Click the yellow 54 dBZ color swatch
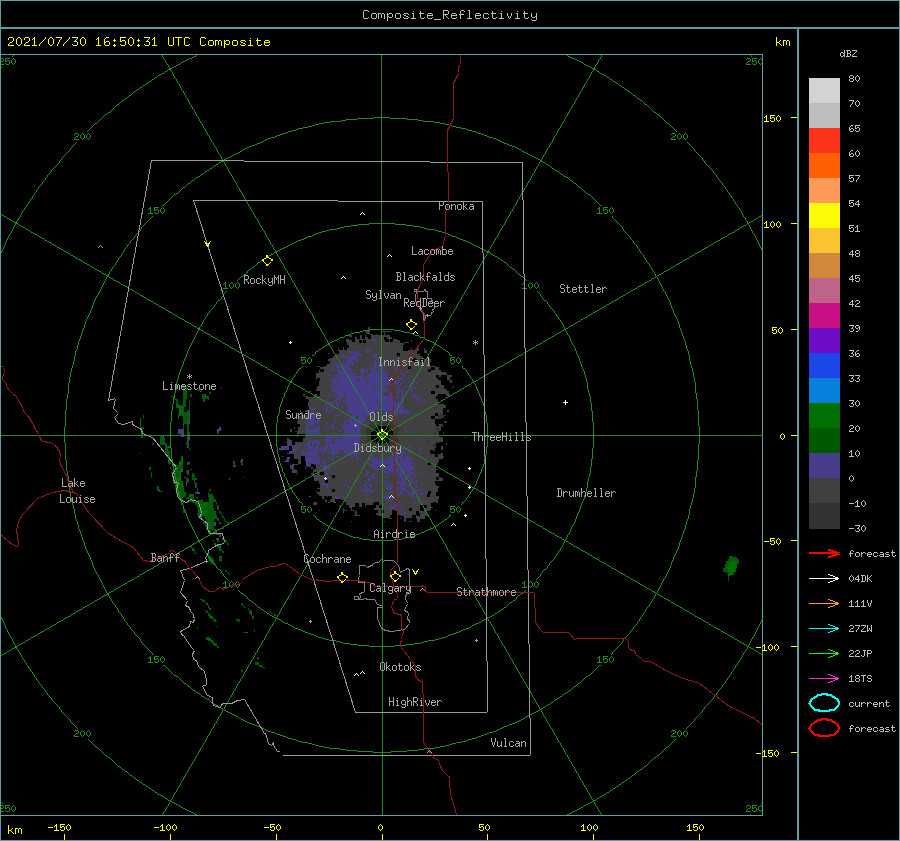This screenshot has width=900, height=841. click(x=824, y=215)
